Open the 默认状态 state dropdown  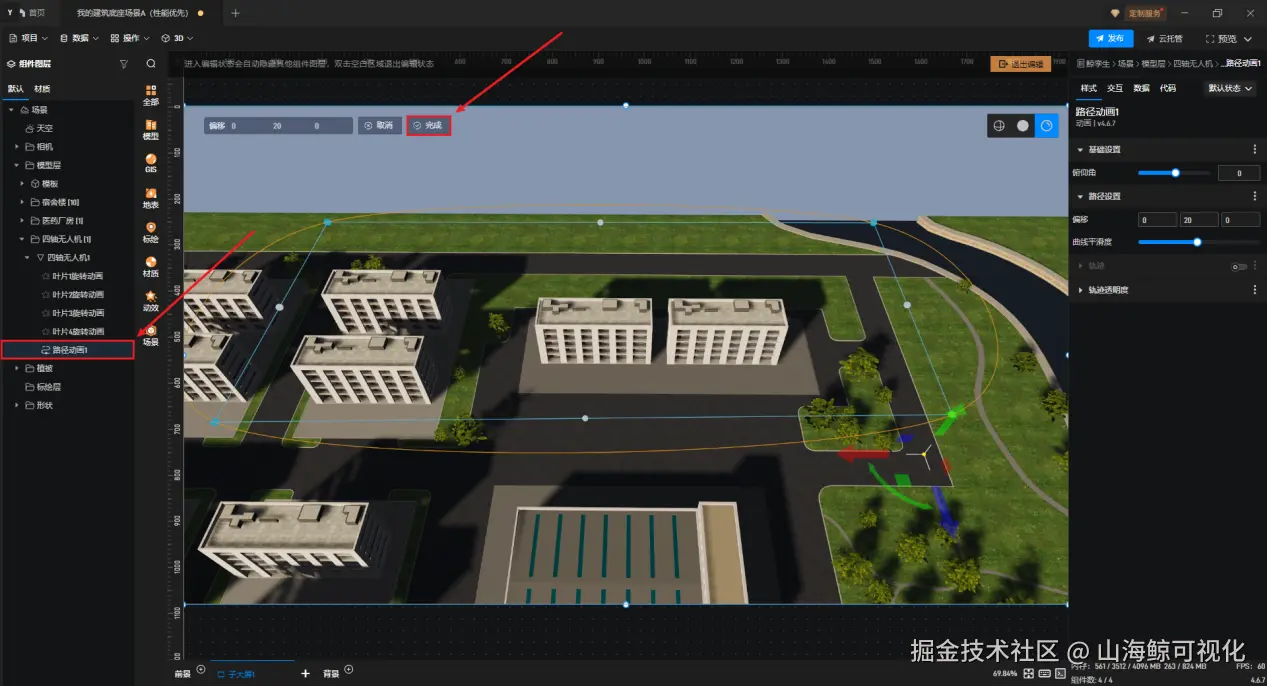[1230, 88]
